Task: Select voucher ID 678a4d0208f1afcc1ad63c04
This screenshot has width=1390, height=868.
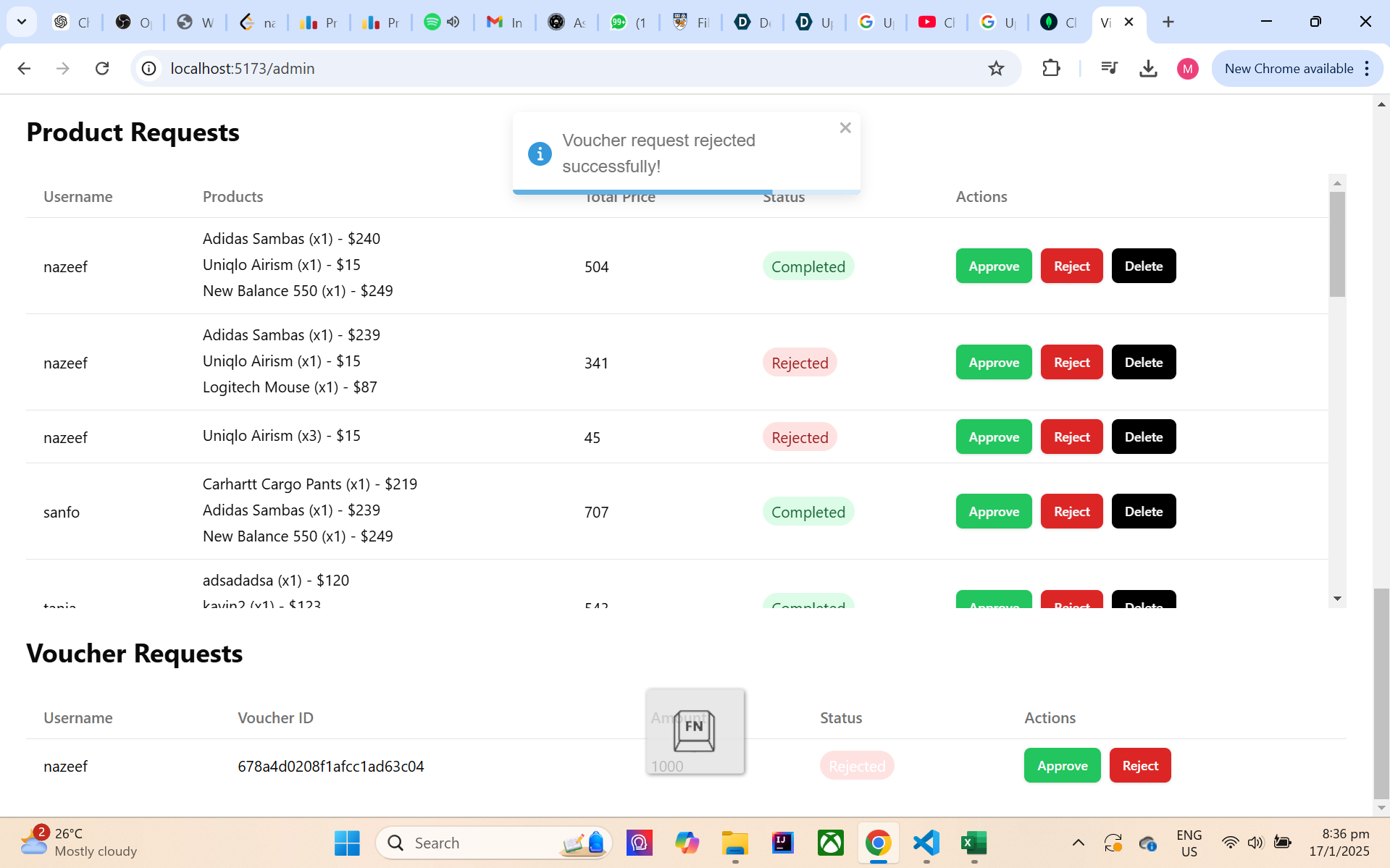Action: tap(331, 766)
